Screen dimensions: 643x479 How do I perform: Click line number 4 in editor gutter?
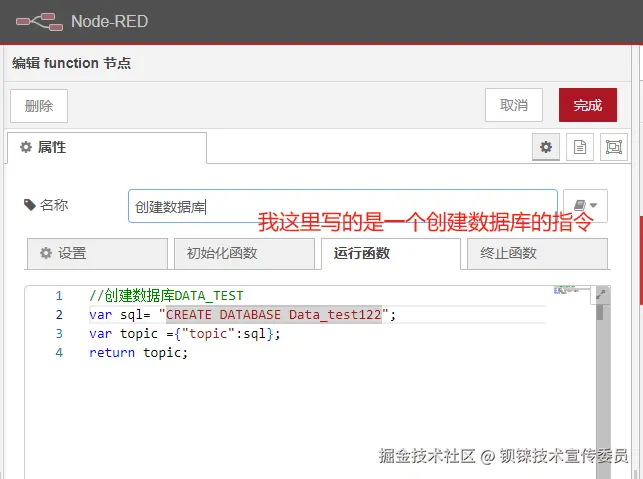(x=59, y=353)
